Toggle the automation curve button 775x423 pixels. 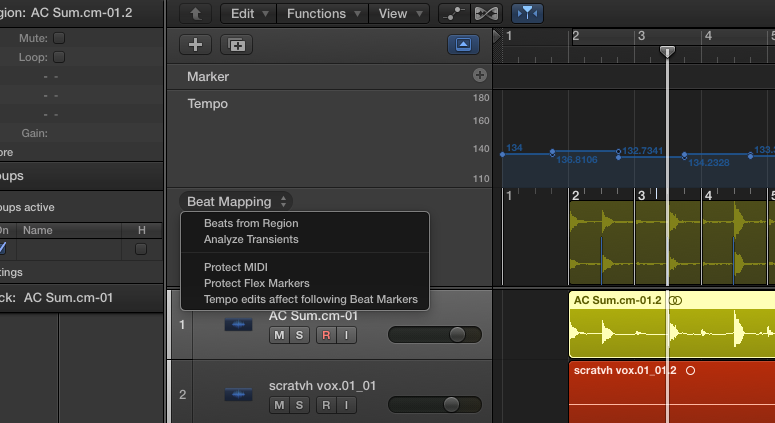454,13
